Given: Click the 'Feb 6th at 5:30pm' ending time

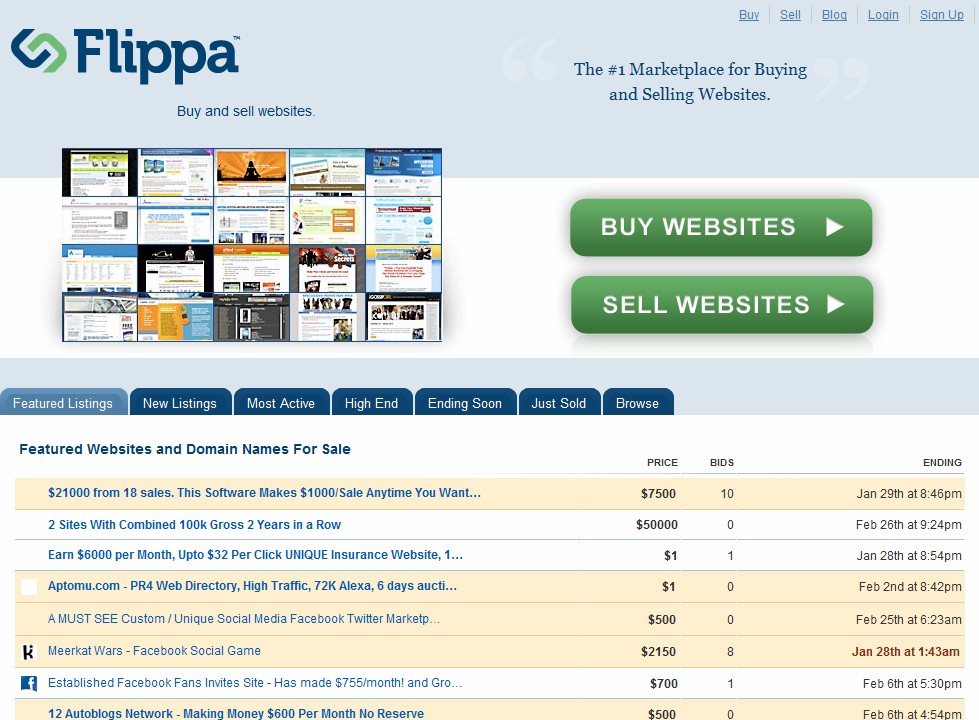Looking at the screenshot, I should pyautogui.click(x=912, y=684).
